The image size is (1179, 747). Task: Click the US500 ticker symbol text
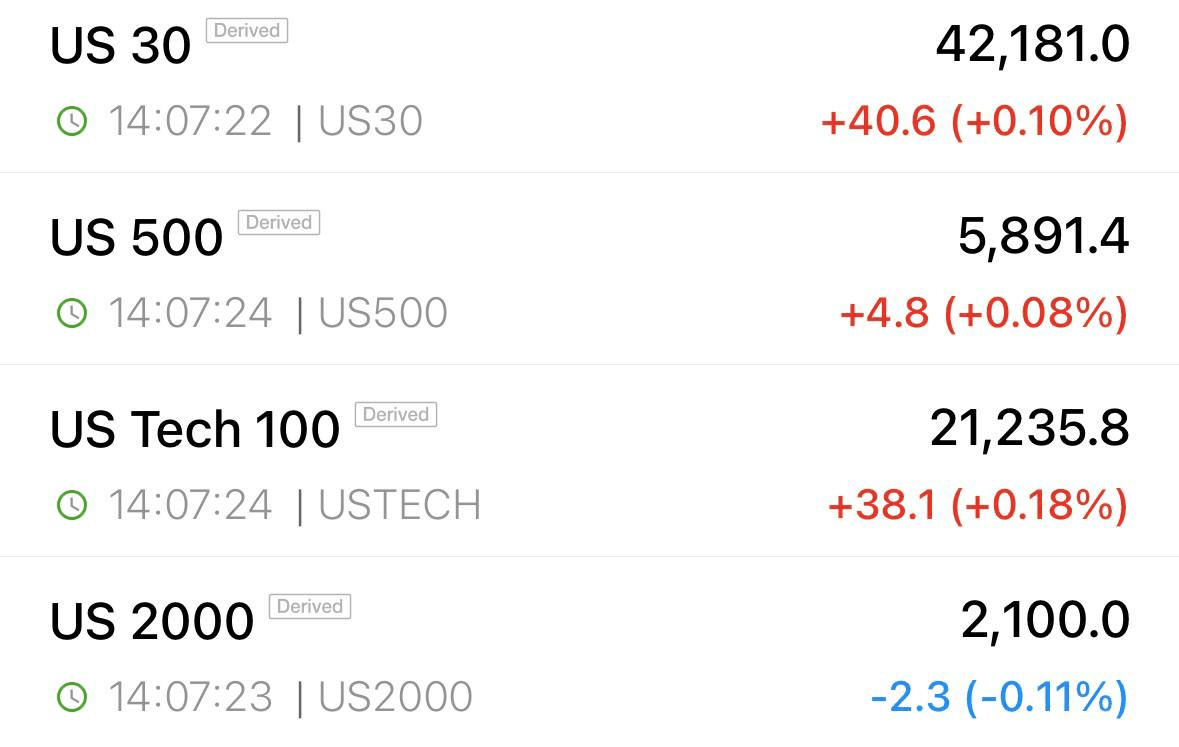383,313
